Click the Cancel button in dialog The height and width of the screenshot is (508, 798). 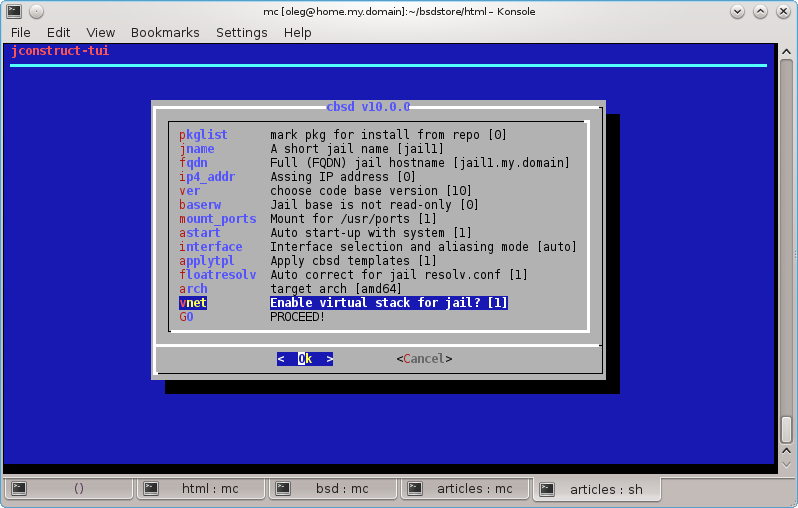tap(424, 359)
